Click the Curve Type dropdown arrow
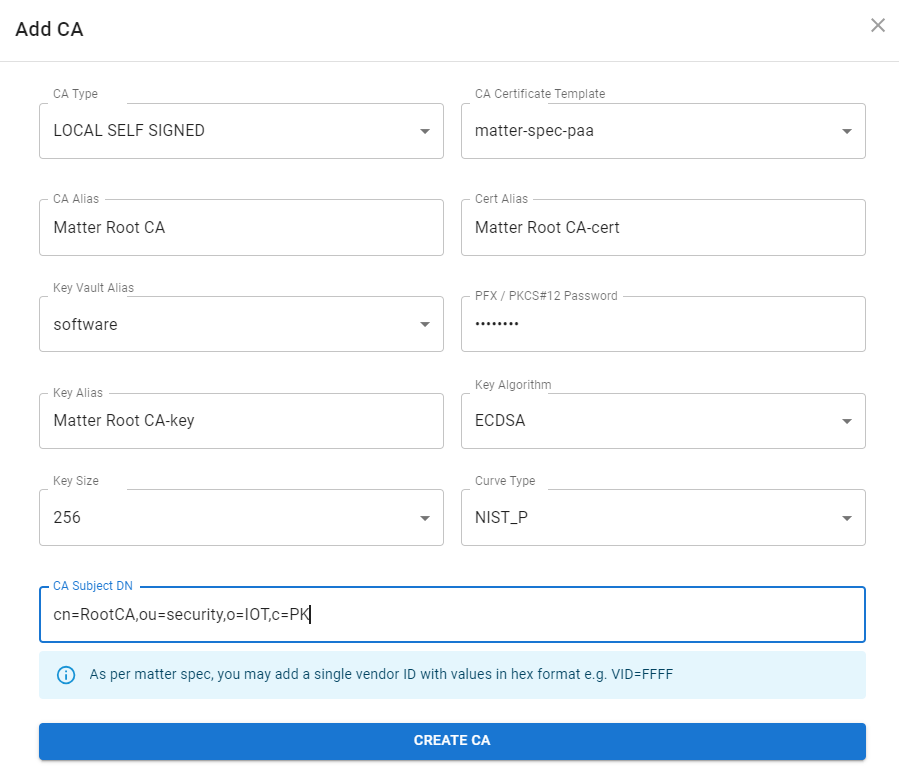The image size is (899, 771). 847,518
